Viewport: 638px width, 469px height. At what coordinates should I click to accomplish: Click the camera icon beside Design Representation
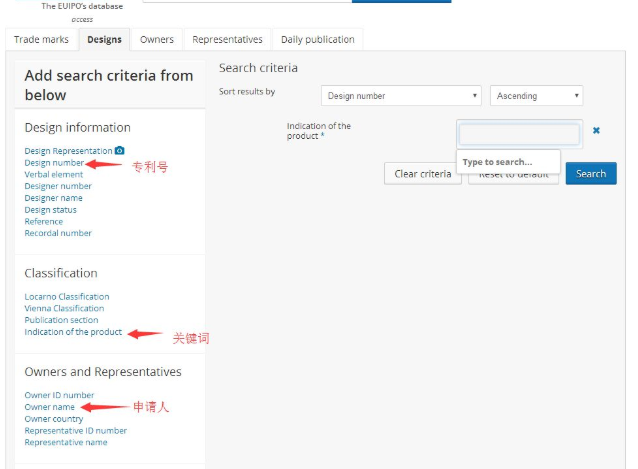coord(120,151)
